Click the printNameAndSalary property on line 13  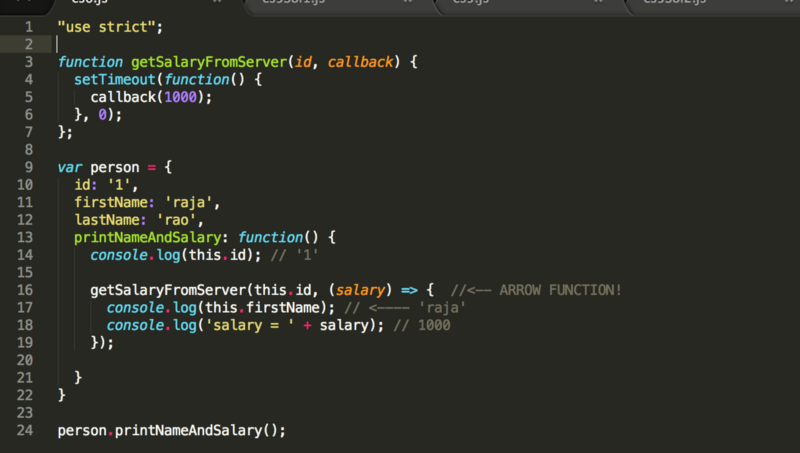coord(147,237)
